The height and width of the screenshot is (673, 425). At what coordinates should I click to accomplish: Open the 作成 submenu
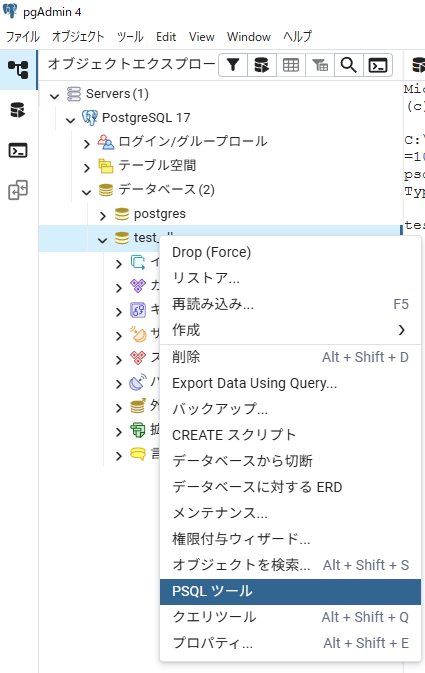point(290,330)
